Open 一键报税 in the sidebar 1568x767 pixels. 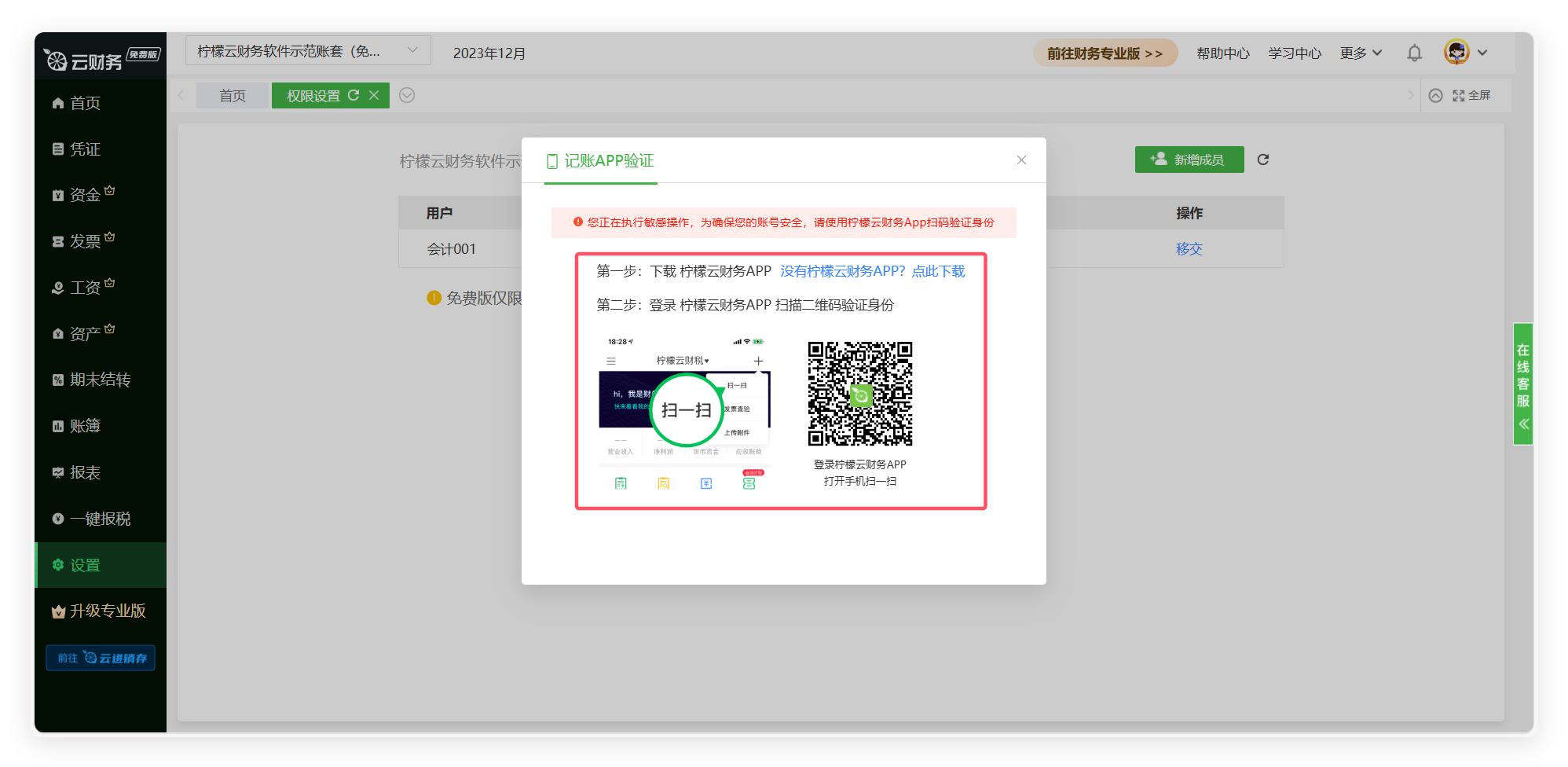coord(100,519)
